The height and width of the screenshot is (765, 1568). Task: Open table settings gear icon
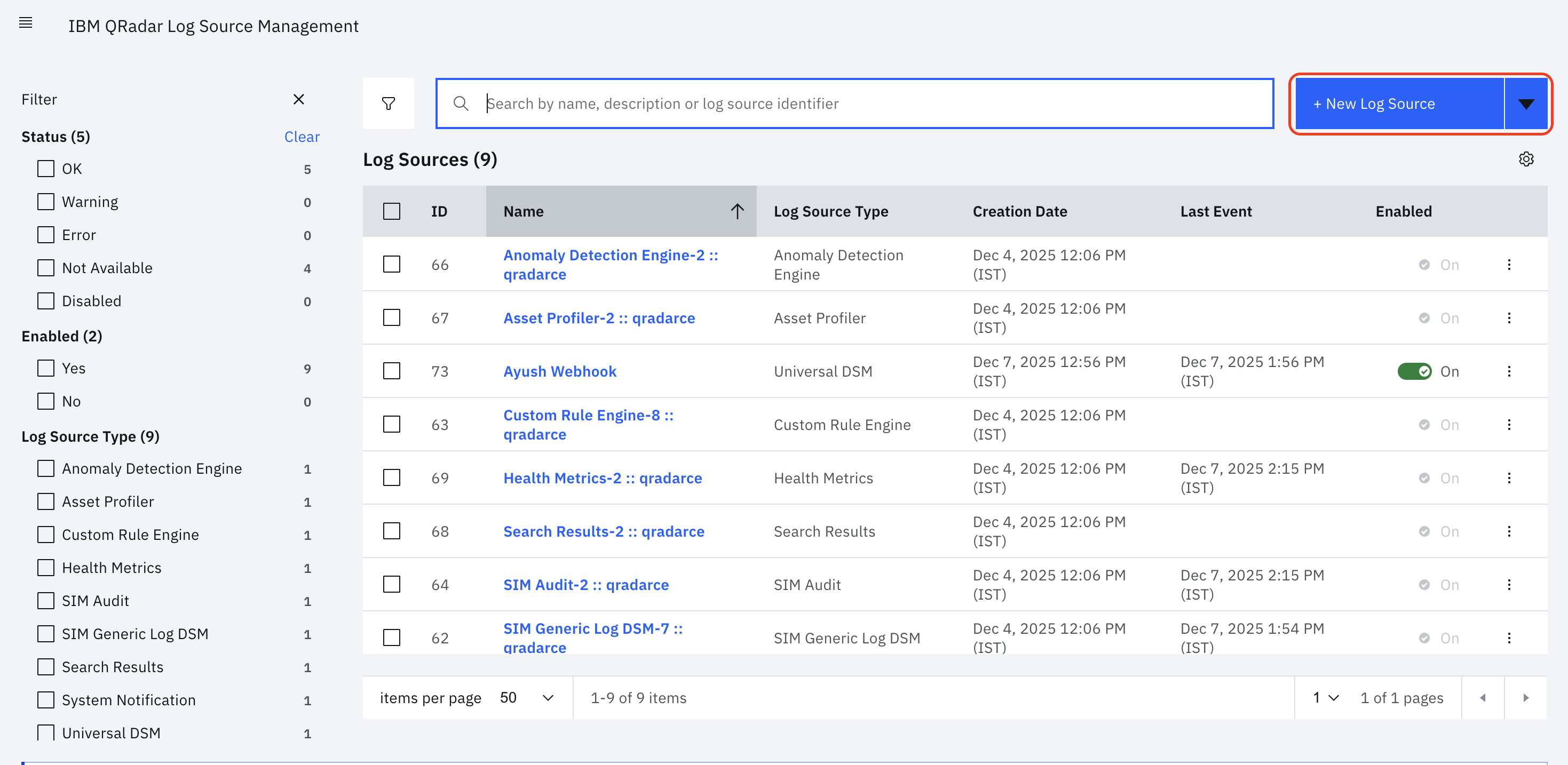[x=1526, y=160]
